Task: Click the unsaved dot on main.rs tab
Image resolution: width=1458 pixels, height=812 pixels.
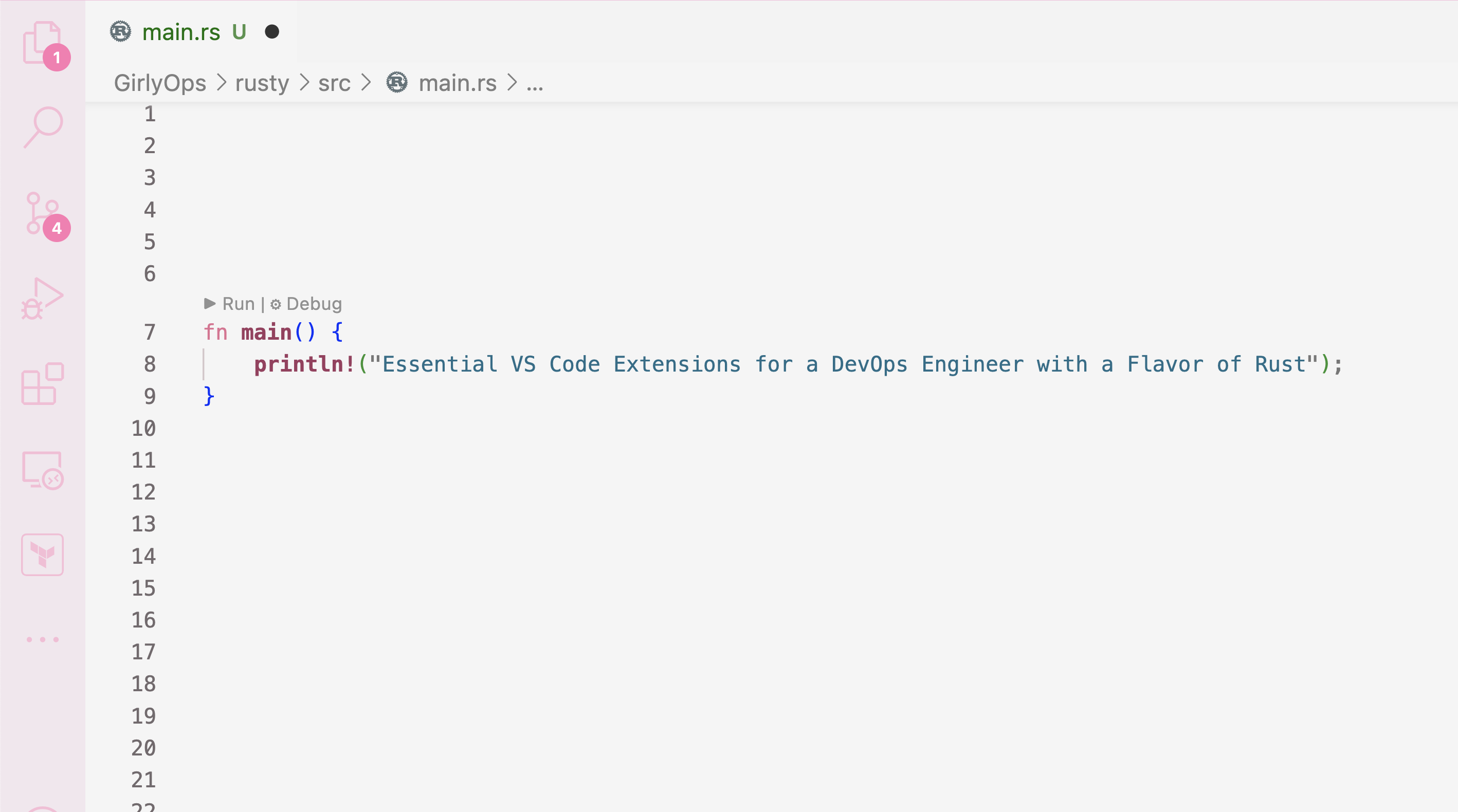Action: [271, 32]
